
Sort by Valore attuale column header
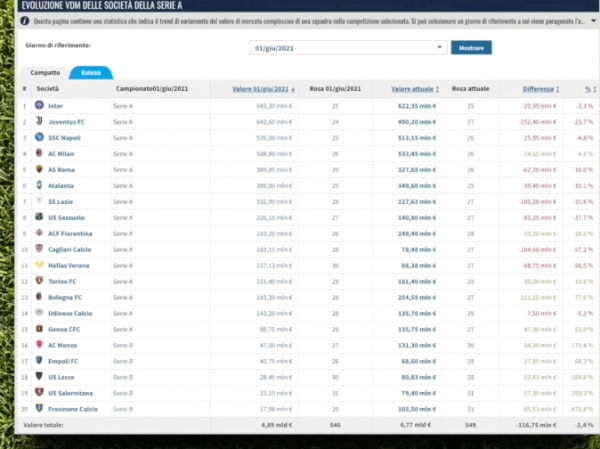click(415, 89)
